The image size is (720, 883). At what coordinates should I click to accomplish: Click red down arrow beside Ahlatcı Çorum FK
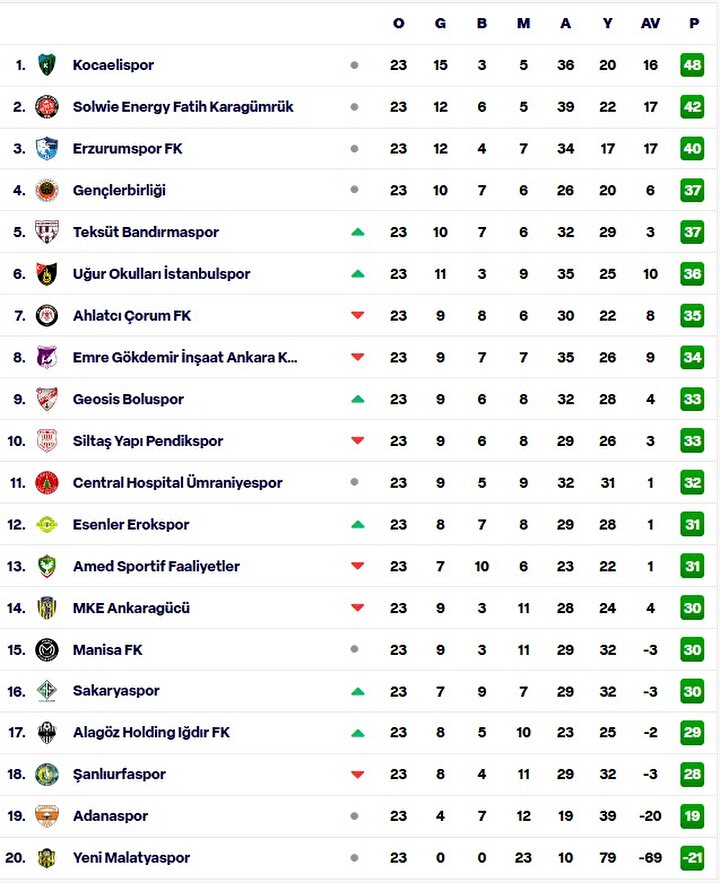coord(357,315)
